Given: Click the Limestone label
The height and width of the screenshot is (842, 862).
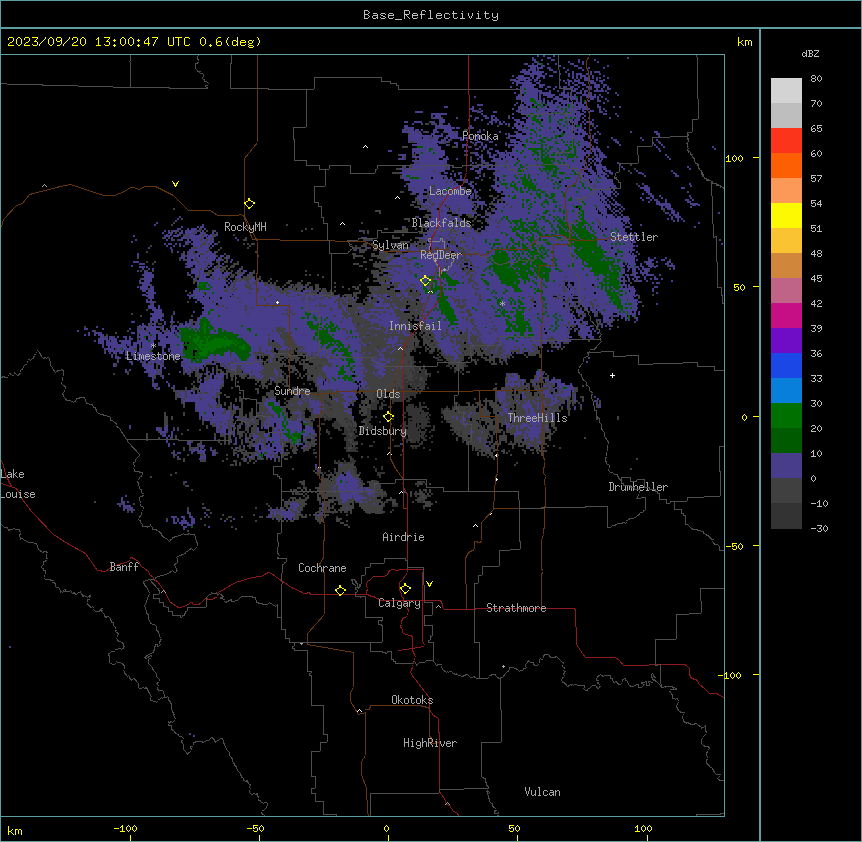Looking at the screenshot, I should (153, 356).
